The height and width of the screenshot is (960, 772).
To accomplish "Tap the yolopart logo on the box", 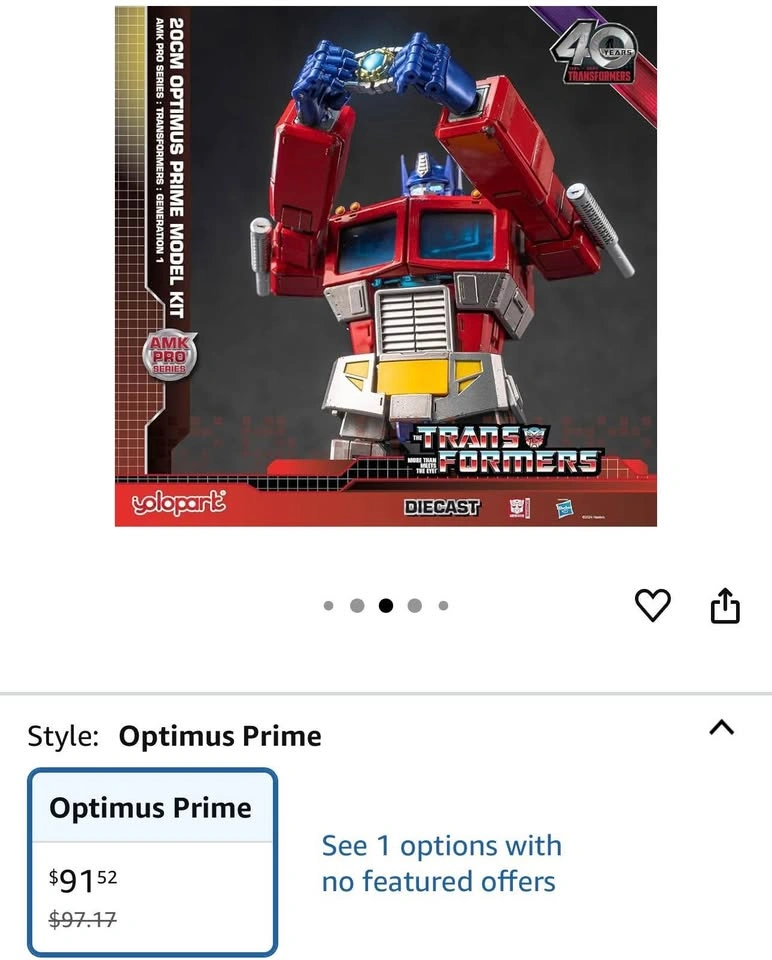I will pos(179,502).
